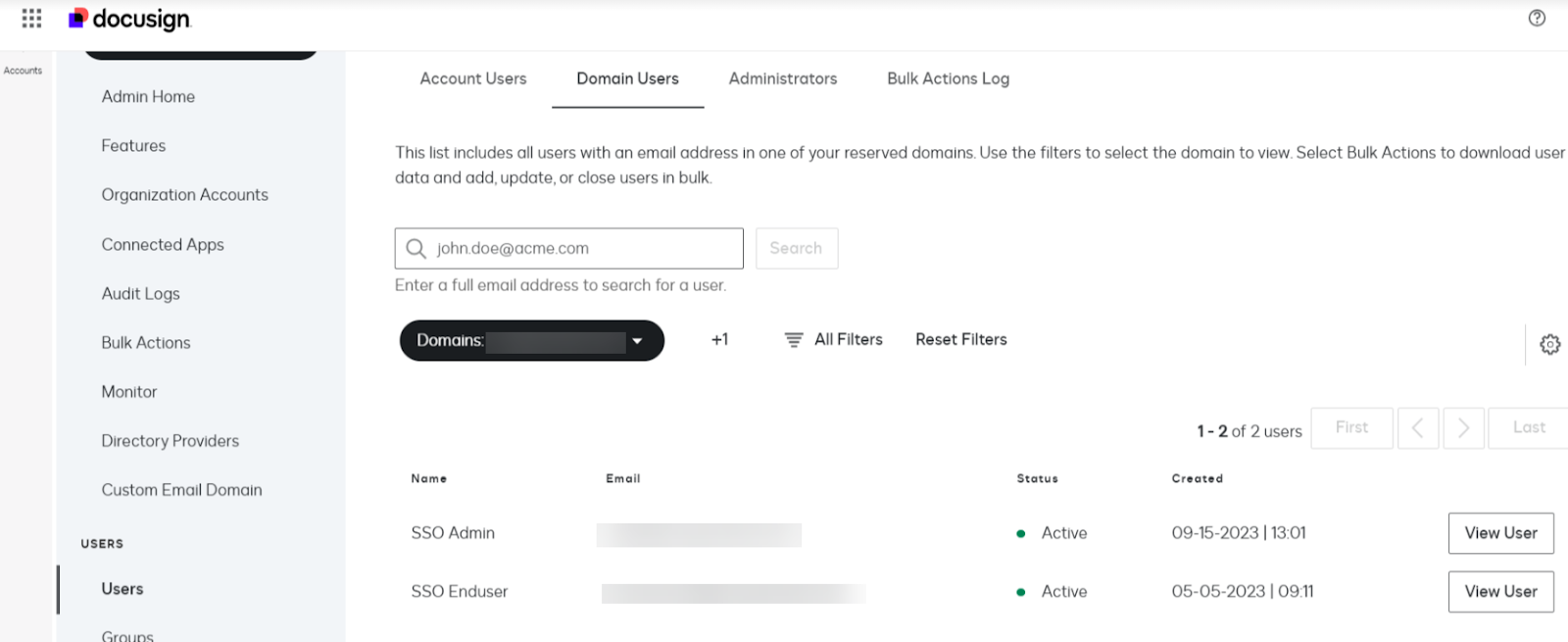Go to next page arrow
Screen dimensions: 1568x642
click(x=1463, y=428)
